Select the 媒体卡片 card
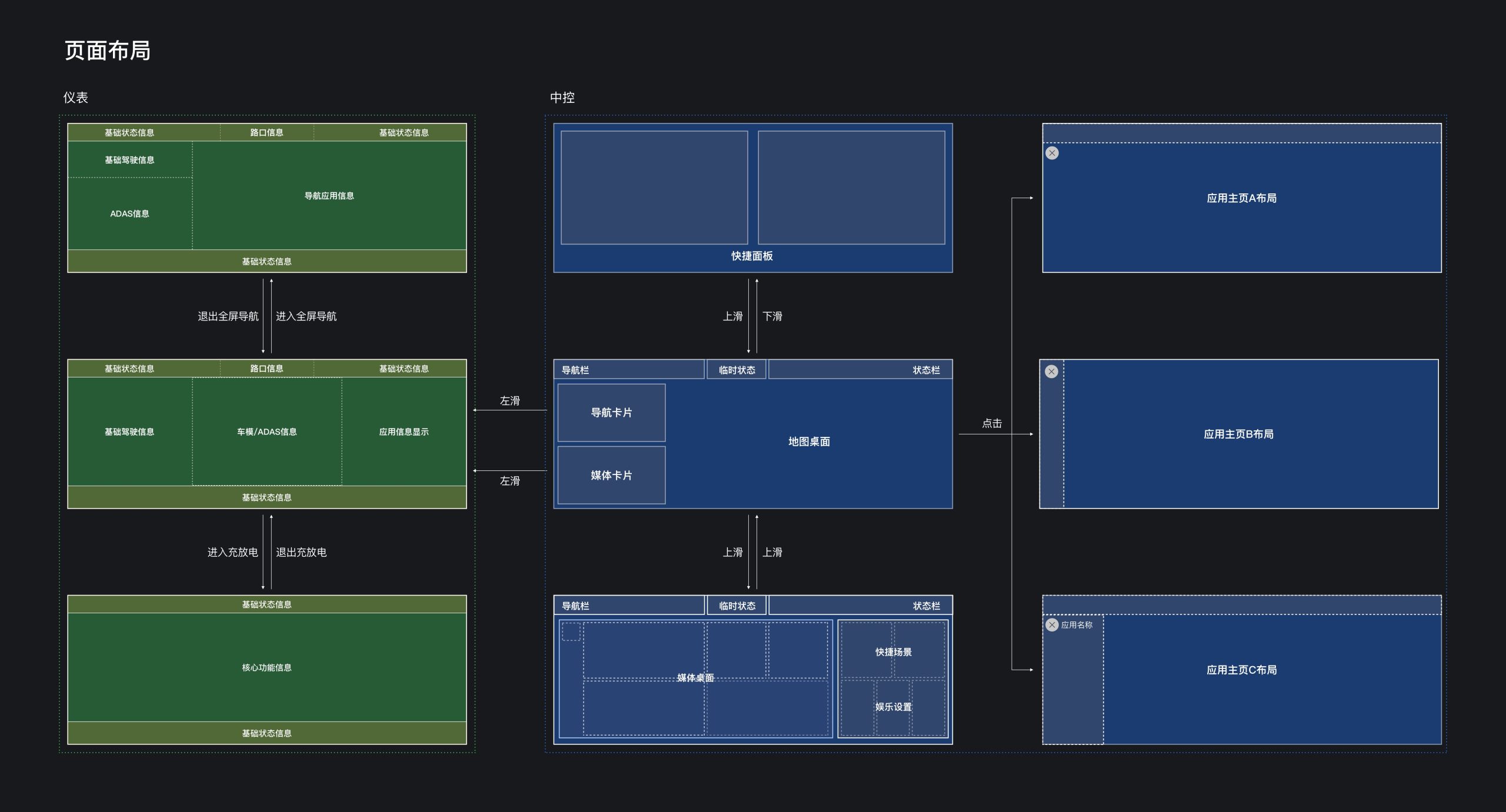 click(x=611, y=475)
